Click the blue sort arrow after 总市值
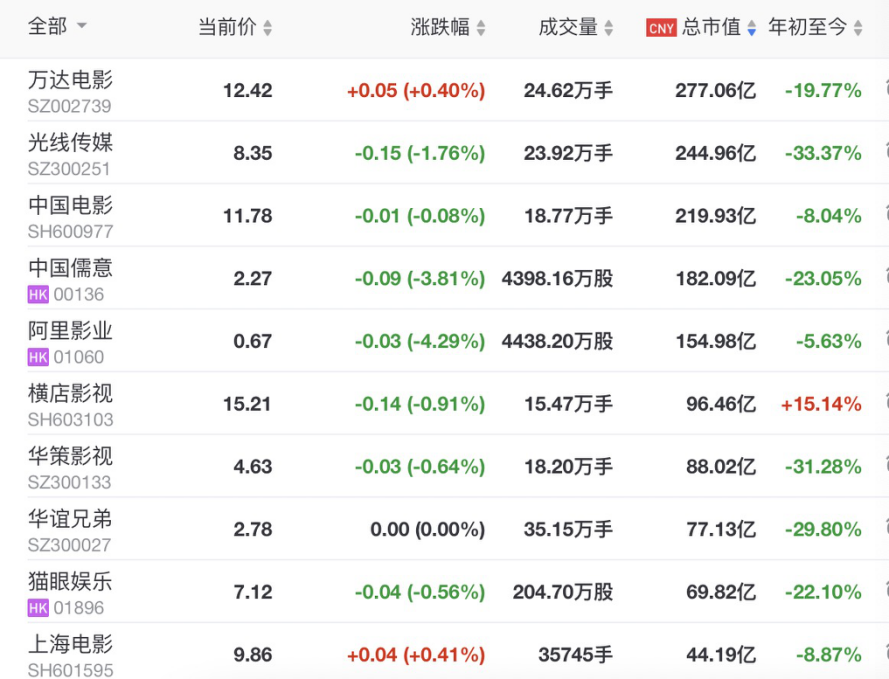Image resolution: width=889 pixels, height=679 pixels. click(751, 29)
